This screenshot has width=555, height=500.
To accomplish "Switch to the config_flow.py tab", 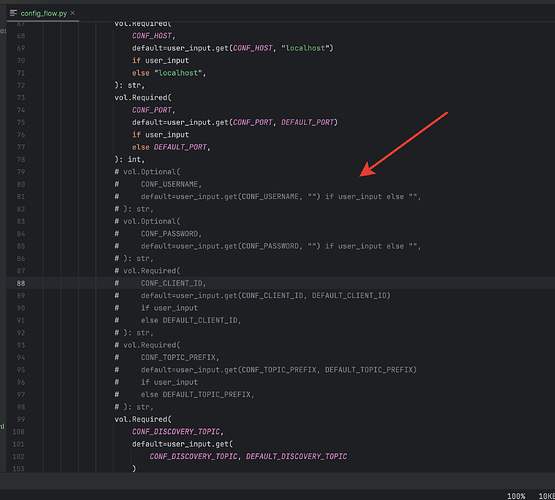I will 44,13.
